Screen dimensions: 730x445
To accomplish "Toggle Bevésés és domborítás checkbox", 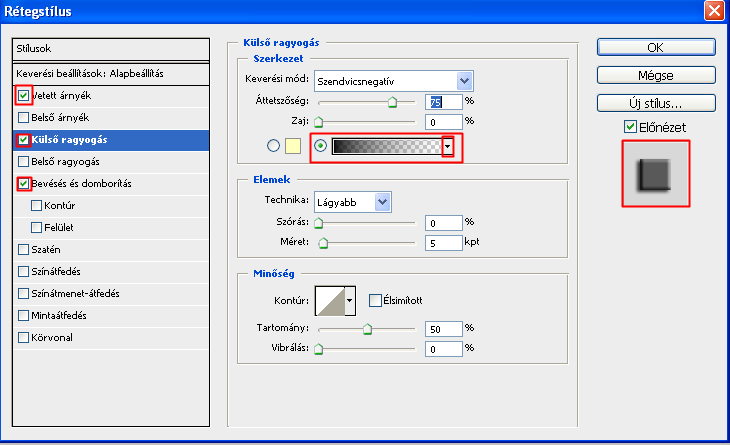I will [x=23, y=183].
